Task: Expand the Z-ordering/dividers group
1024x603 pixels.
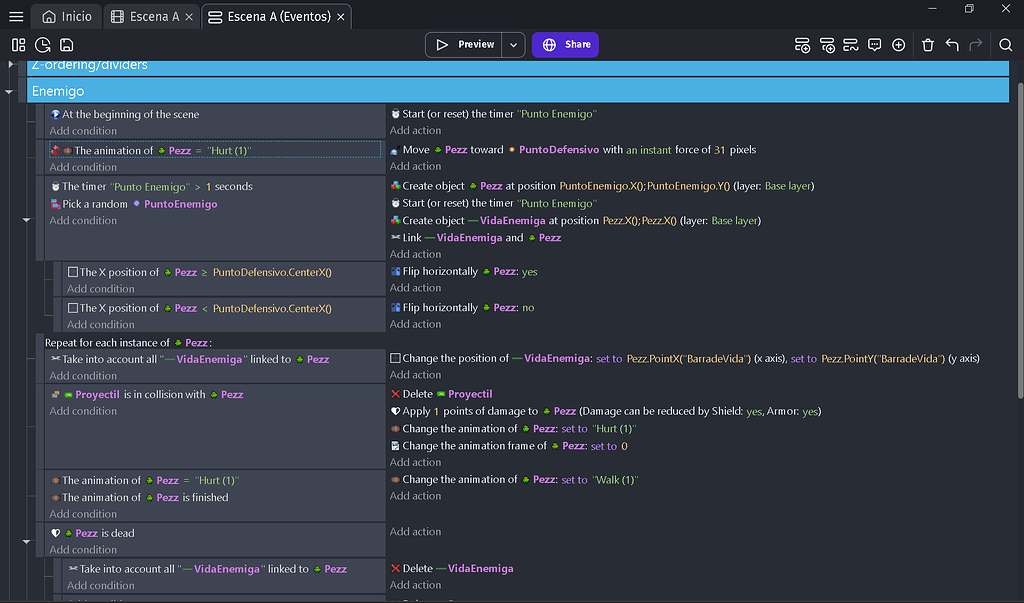Action: 9,65
